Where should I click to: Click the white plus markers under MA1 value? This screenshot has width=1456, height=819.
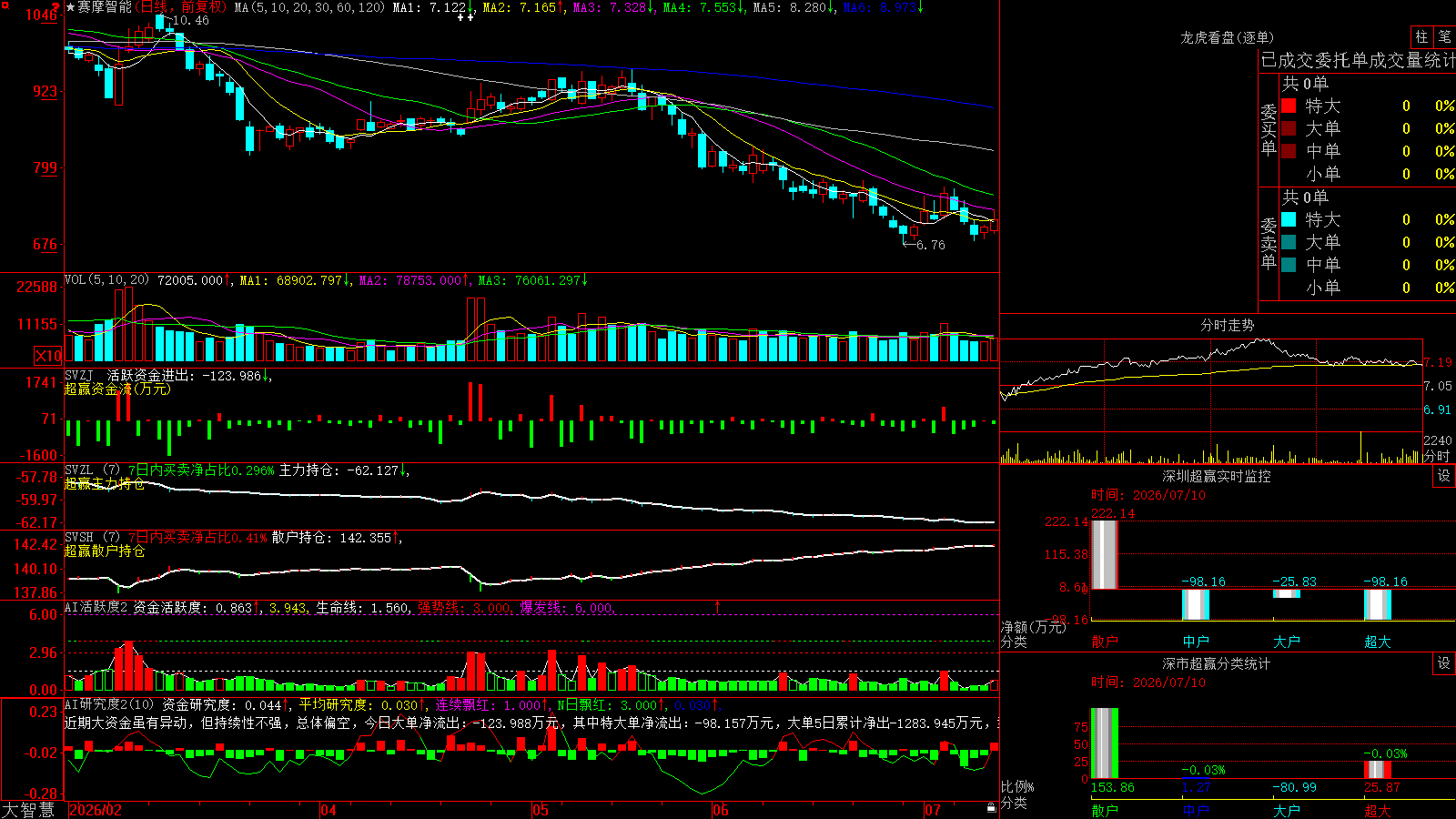tap(466, 17)
